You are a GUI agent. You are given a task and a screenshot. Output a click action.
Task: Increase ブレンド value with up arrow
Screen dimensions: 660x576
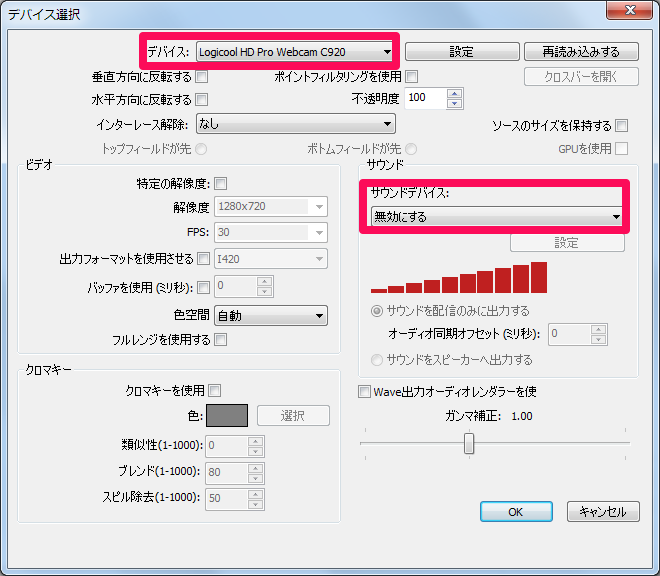(255, 468)
